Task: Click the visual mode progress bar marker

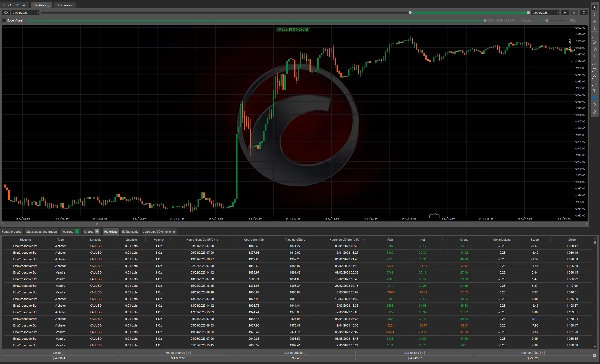Action: coord(485,20)
